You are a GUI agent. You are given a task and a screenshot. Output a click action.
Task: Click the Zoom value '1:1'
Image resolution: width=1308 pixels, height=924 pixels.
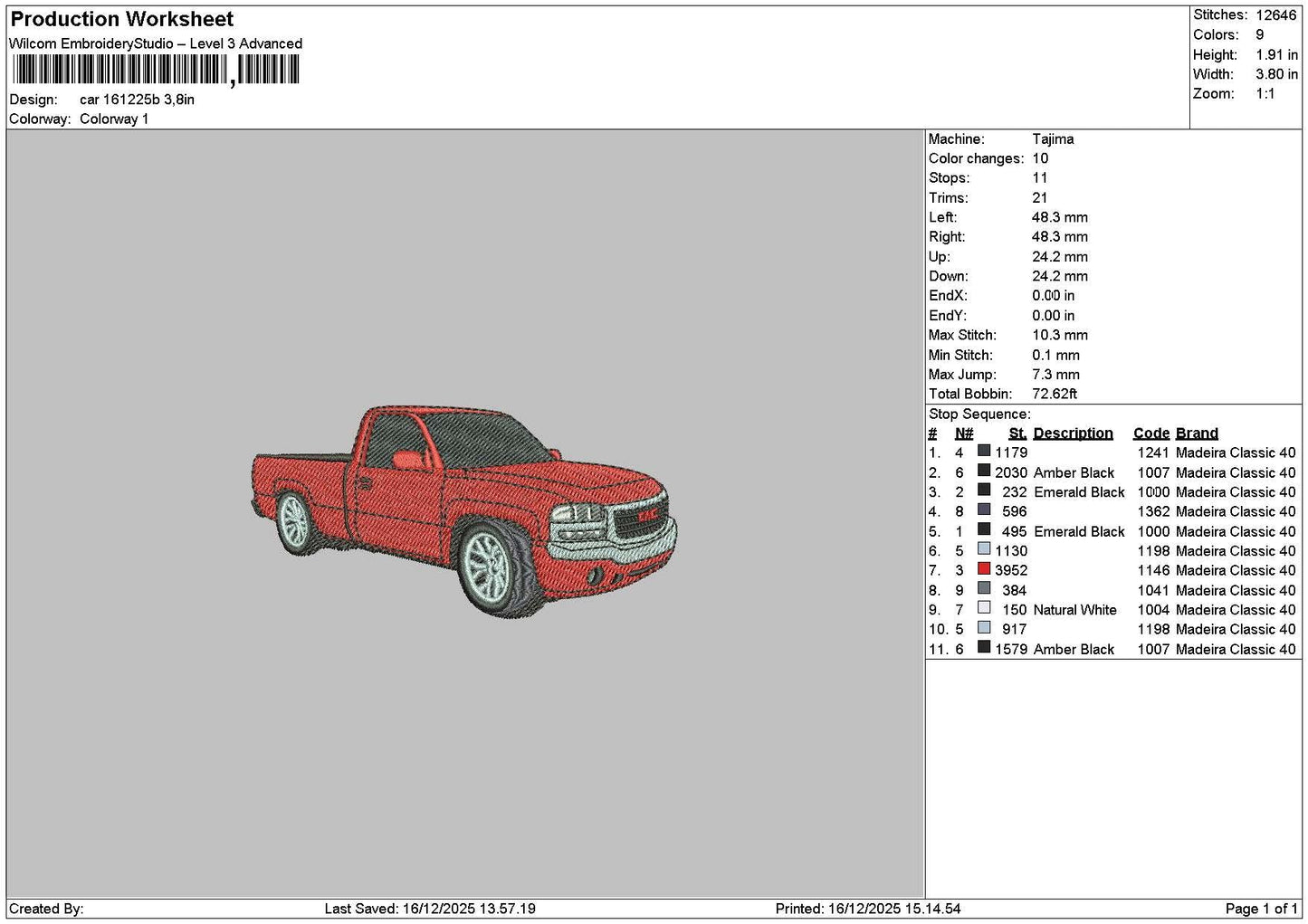1265,94
